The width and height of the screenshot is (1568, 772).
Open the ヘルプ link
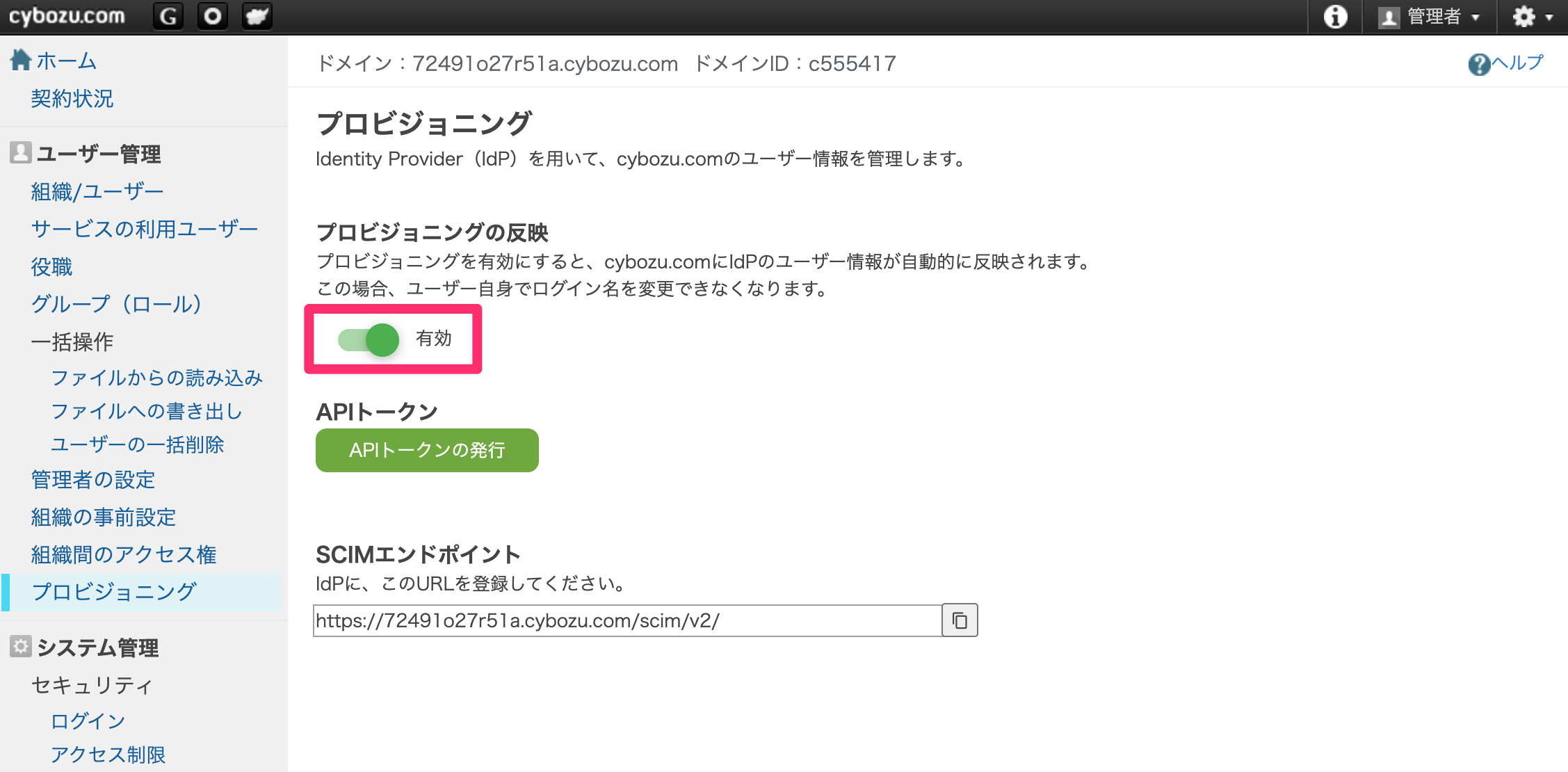tap(1517, 63)
